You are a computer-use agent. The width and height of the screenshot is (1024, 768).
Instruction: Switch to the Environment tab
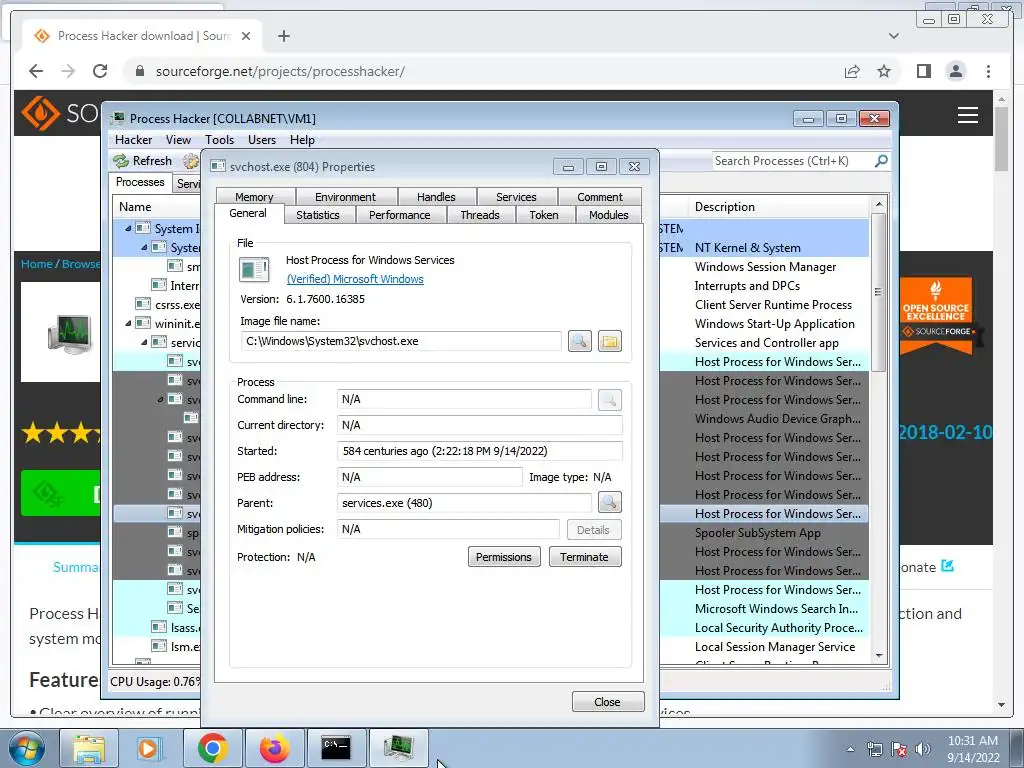point(345,197)
